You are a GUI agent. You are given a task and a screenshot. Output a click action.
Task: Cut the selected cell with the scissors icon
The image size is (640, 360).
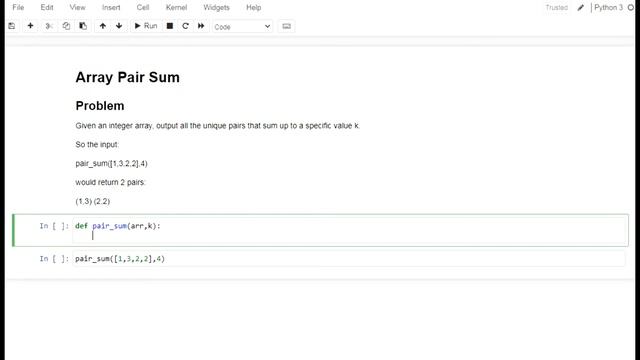49,26
